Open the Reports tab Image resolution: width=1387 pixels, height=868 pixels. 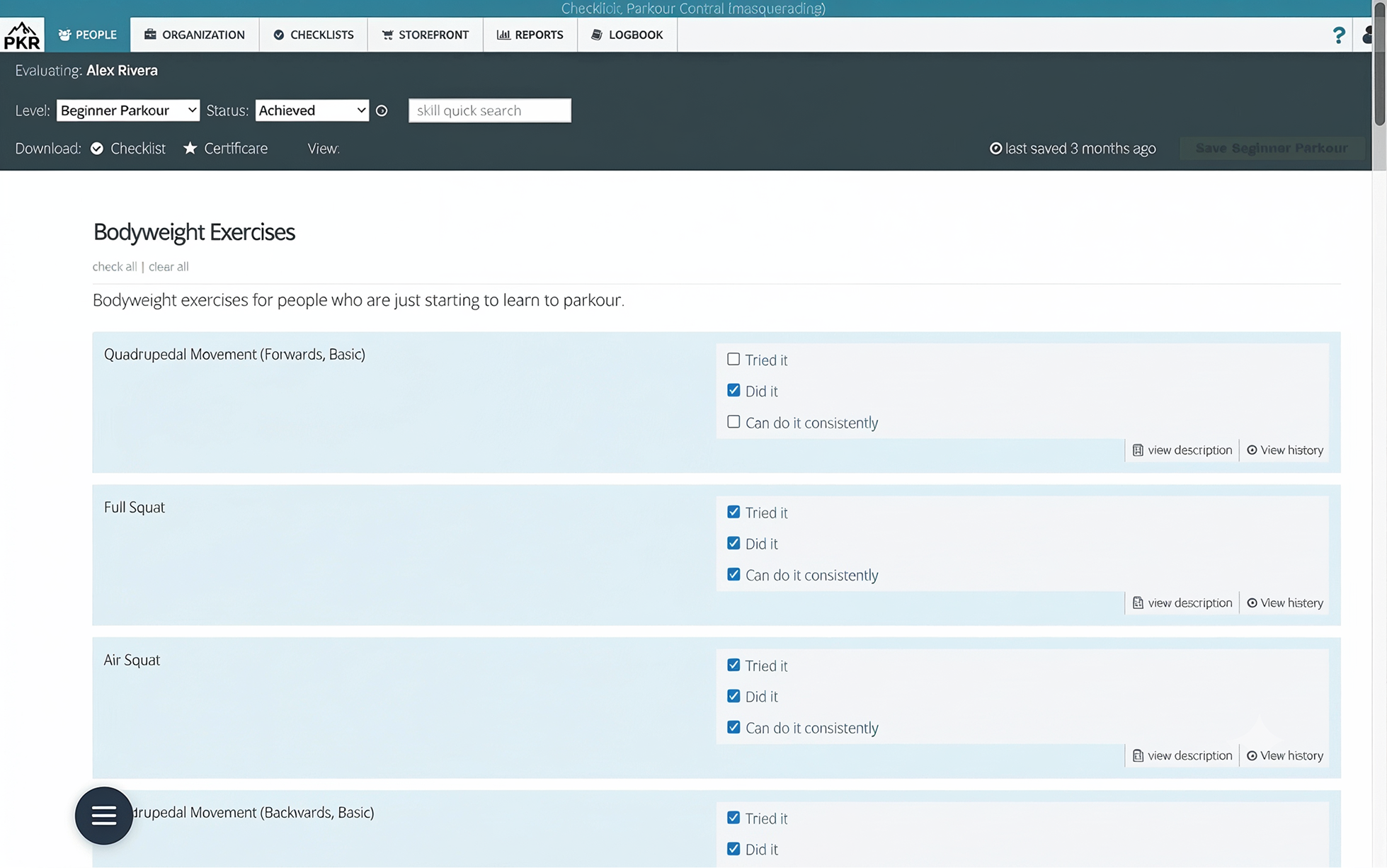point(530,35)
